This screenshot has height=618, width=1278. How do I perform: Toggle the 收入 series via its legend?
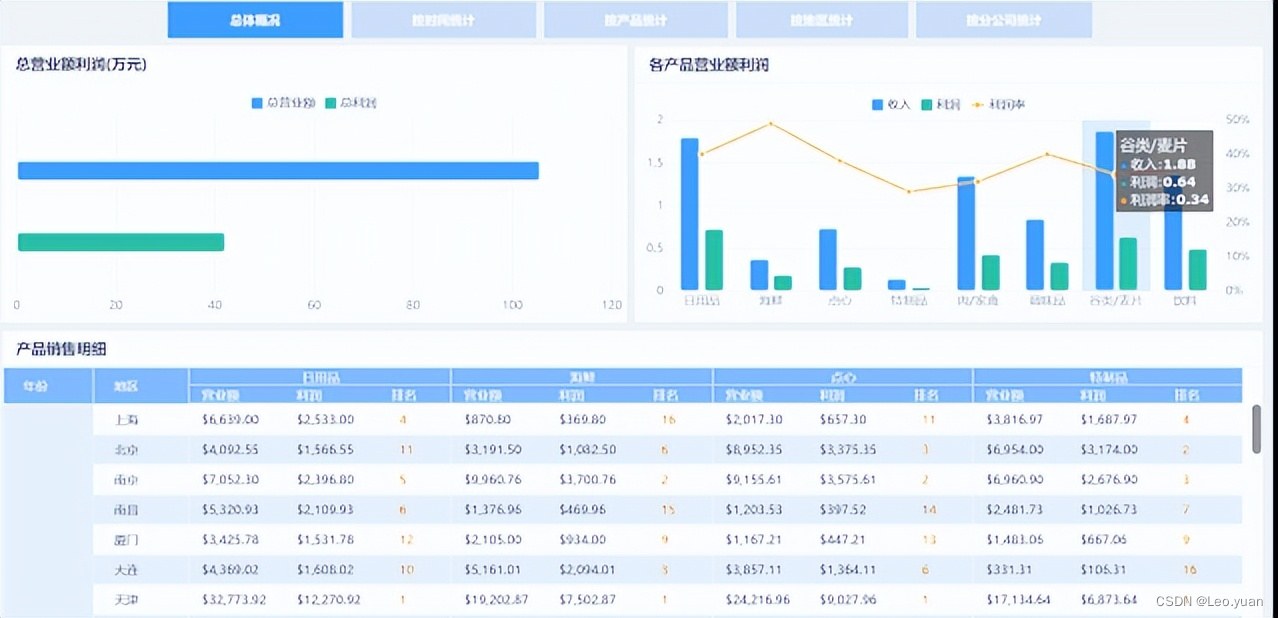pyautogui.click(x=885, y=102)
